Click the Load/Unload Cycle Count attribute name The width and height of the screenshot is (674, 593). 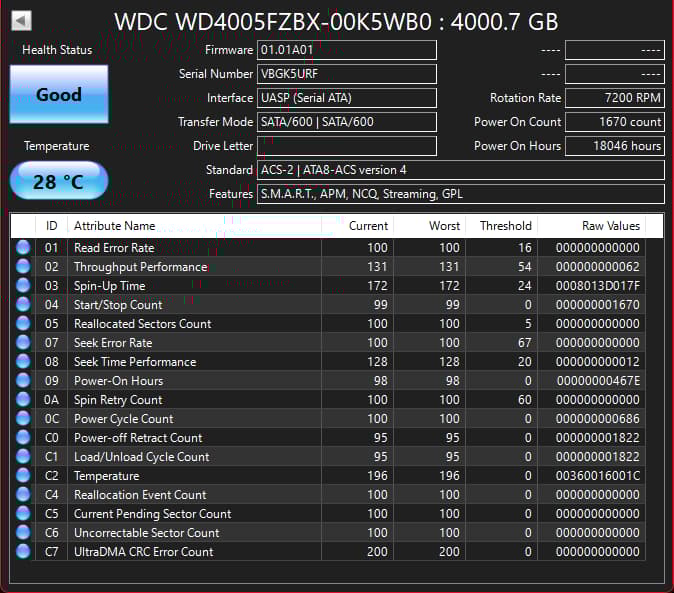click(x=142, y=457)
